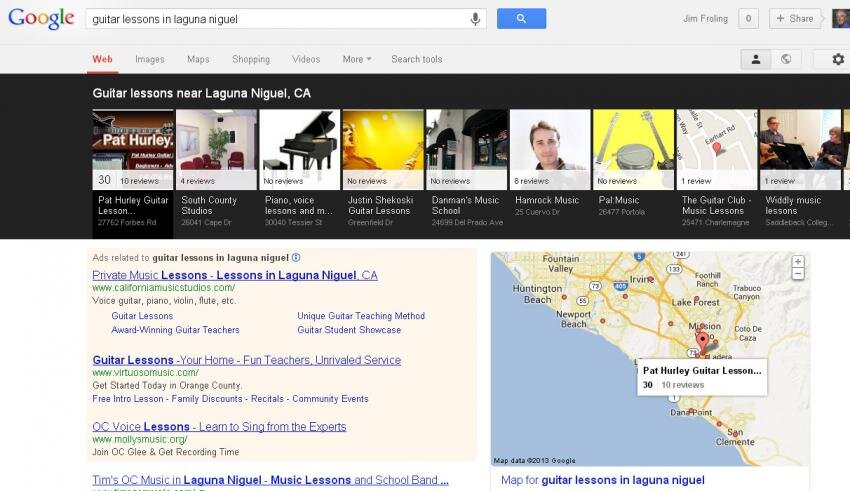Switch to Maps tab
The width and height of the screenshot is (850, 491).
click(198, 59)
